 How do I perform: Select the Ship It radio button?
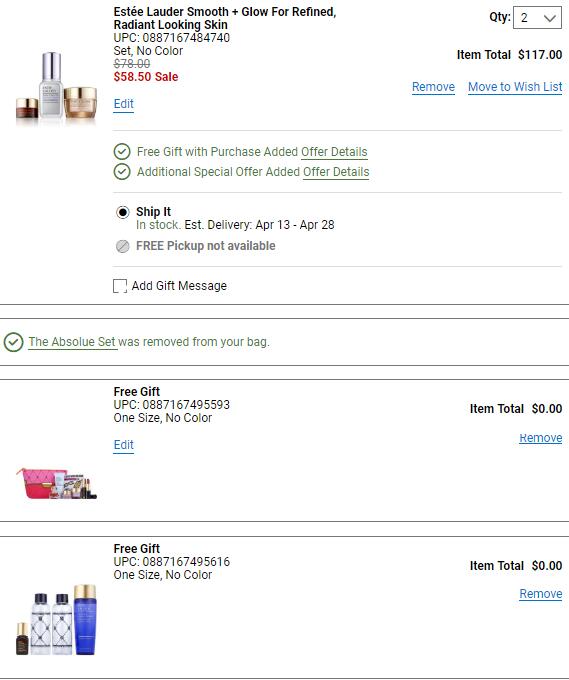(x=123, y=212)
